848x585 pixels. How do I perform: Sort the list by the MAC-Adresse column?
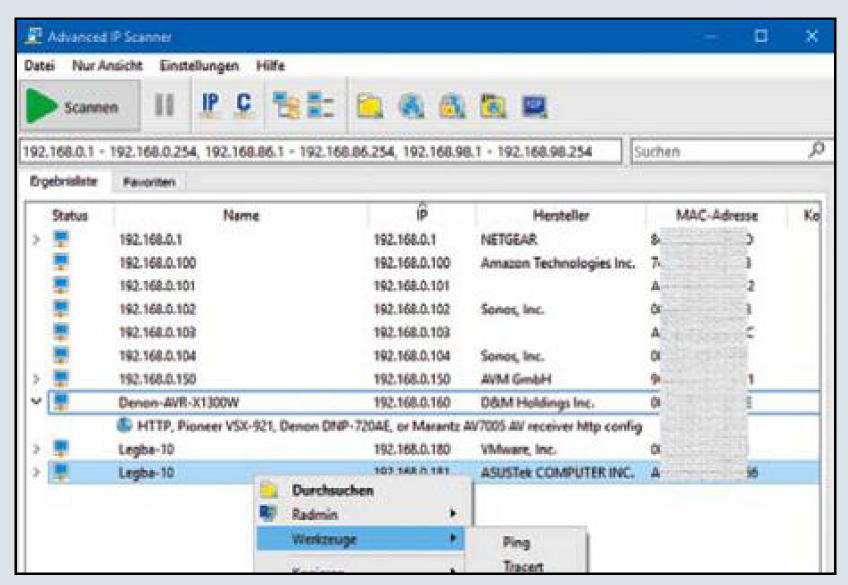coord(717,216)
